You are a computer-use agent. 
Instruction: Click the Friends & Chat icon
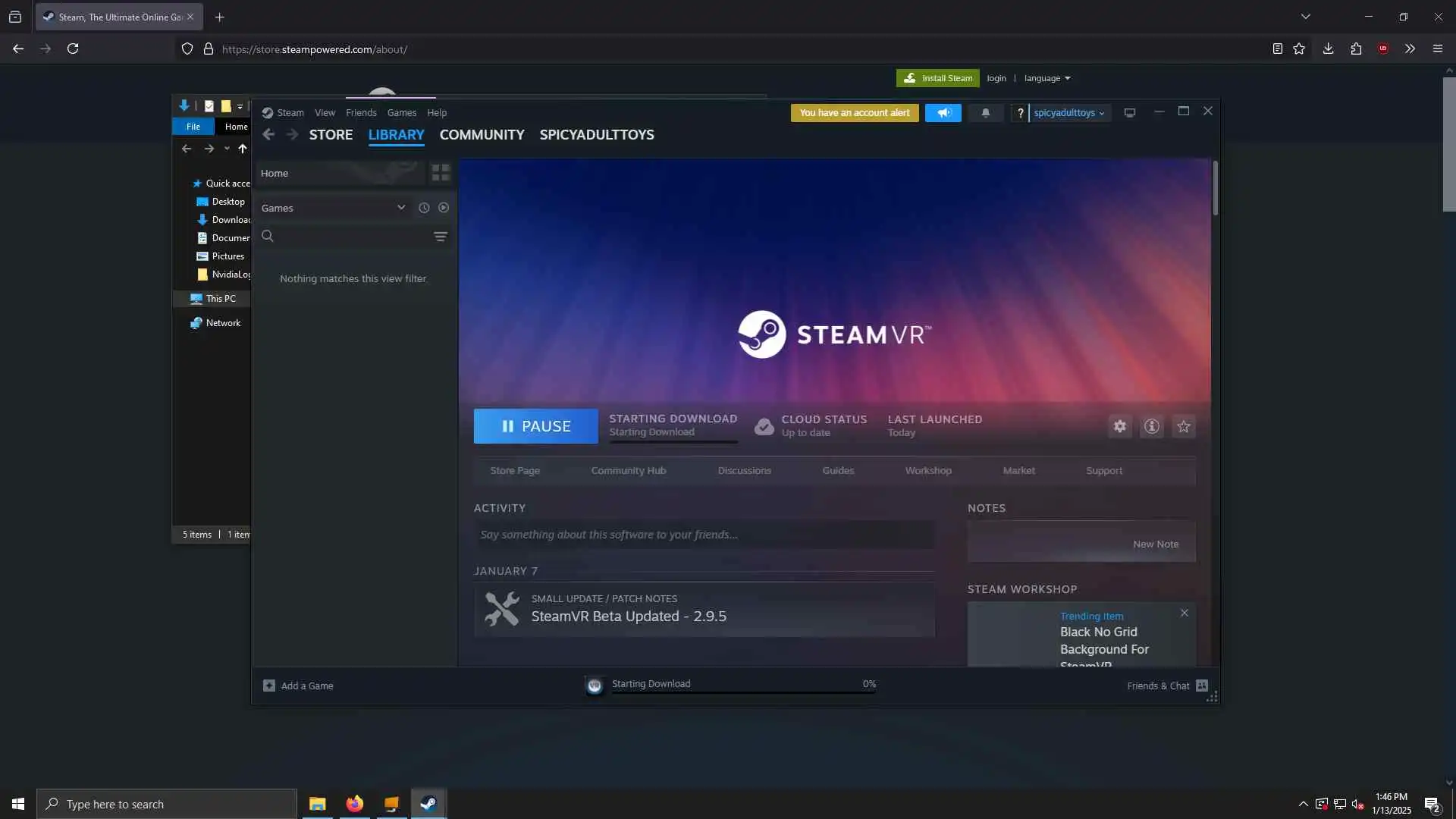pos(1201,686)
